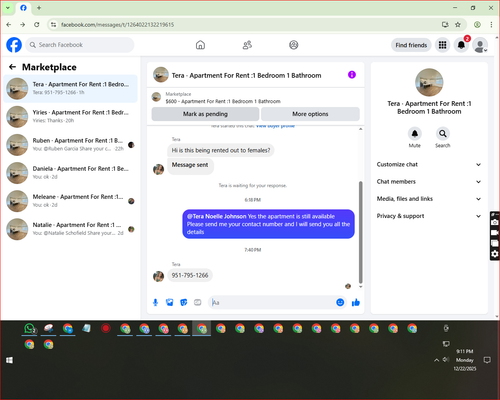The height and width of the screenshot is (400, 500).
Task: Click More options button
Action: click(x=310, y=114)
